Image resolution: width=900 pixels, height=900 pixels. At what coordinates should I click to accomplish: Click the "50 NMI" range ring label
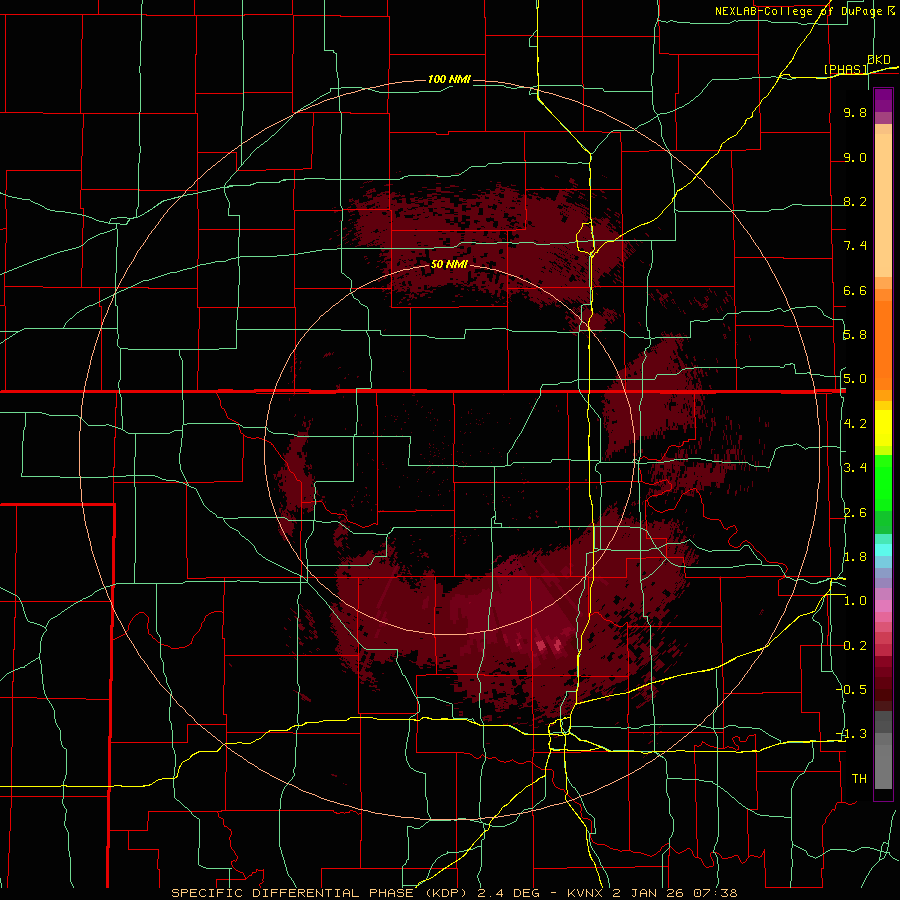449,264
